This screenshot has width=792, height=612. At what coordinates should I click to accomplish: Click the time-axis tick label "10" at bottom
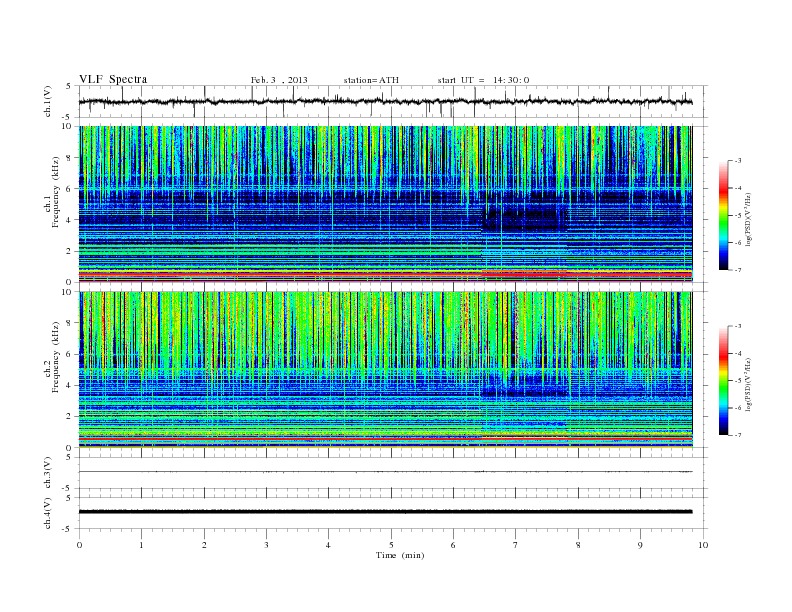[703, 545]
